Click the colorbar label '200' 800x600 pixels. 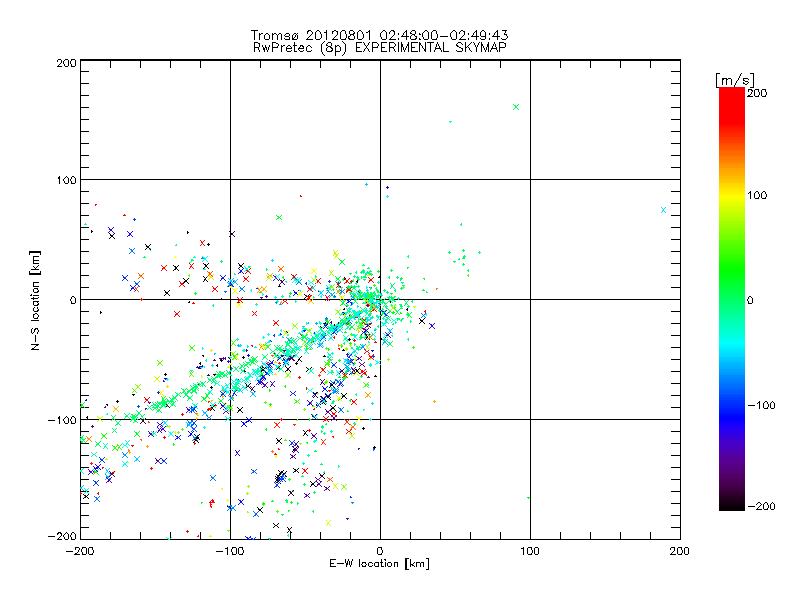pyautogui.click(x=757, y=93)
